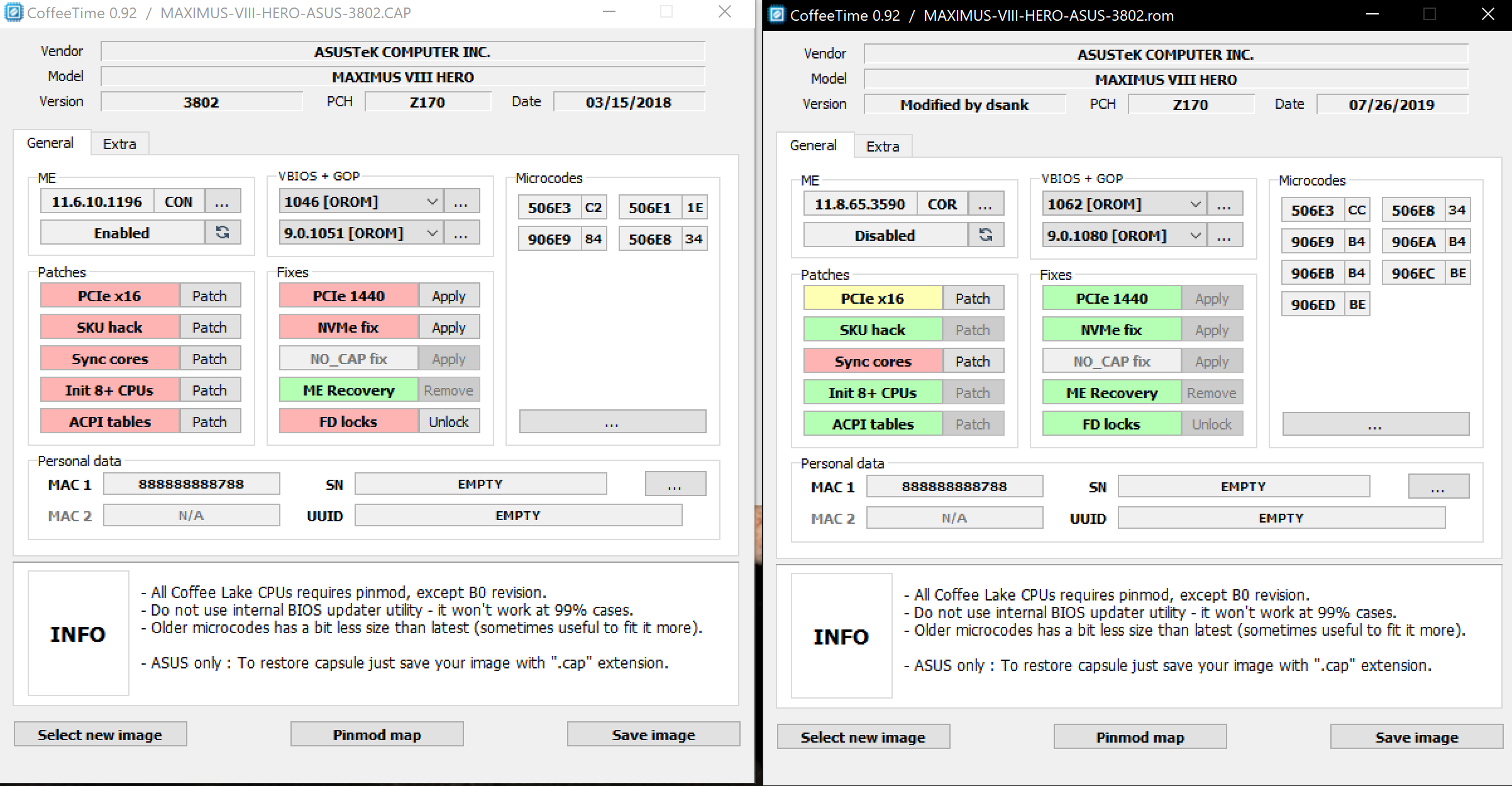Click Save image in right window

click(1416, 737)
